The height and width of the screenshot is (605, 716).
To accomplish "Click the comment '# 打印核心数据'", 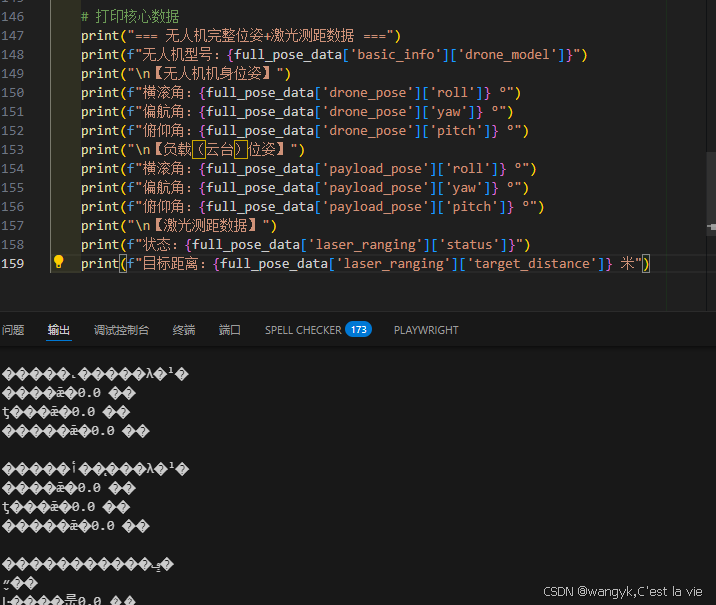I will 130,17.
